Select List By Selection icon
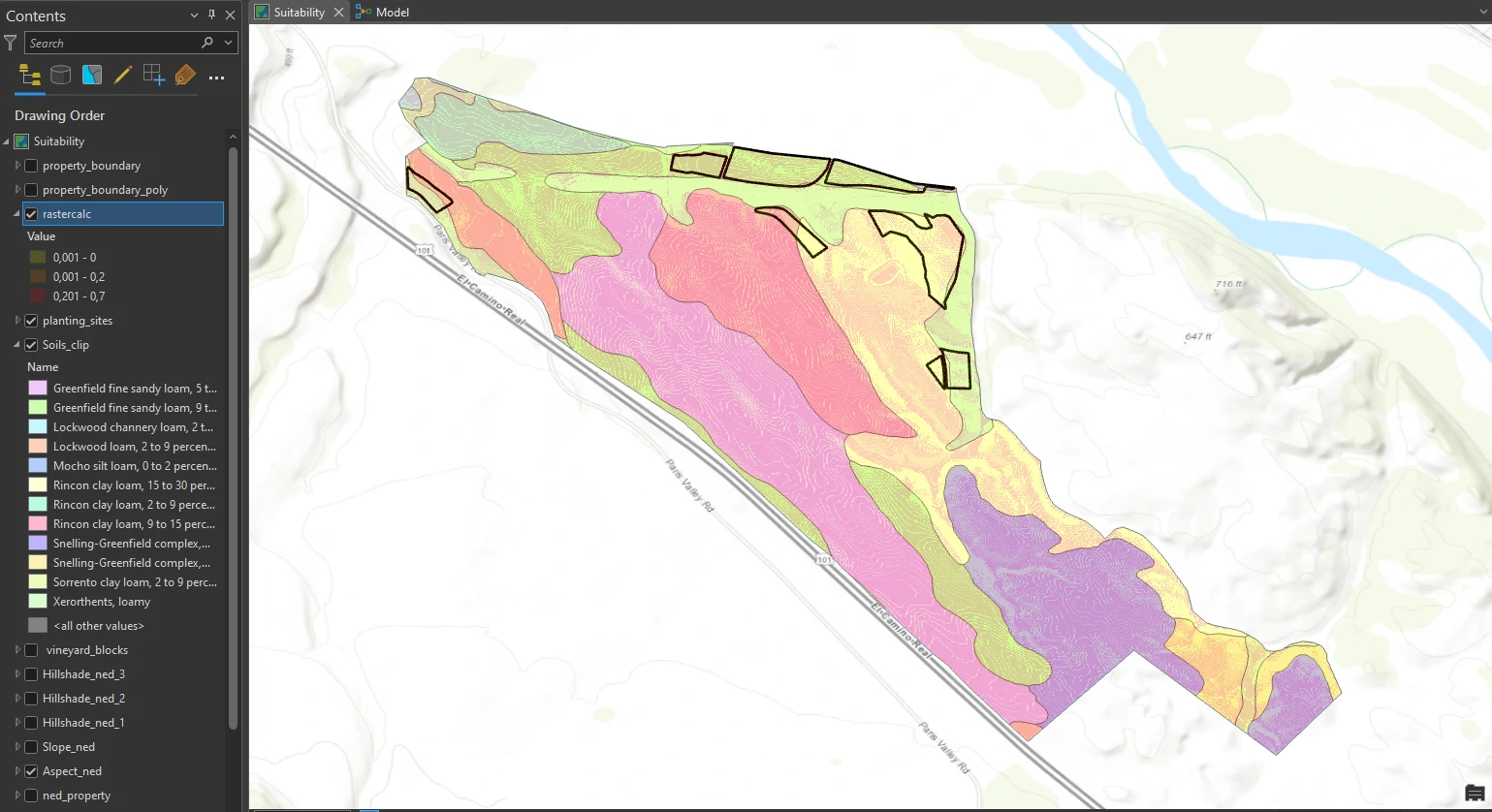1492x812 pixels. click(92, 76)
